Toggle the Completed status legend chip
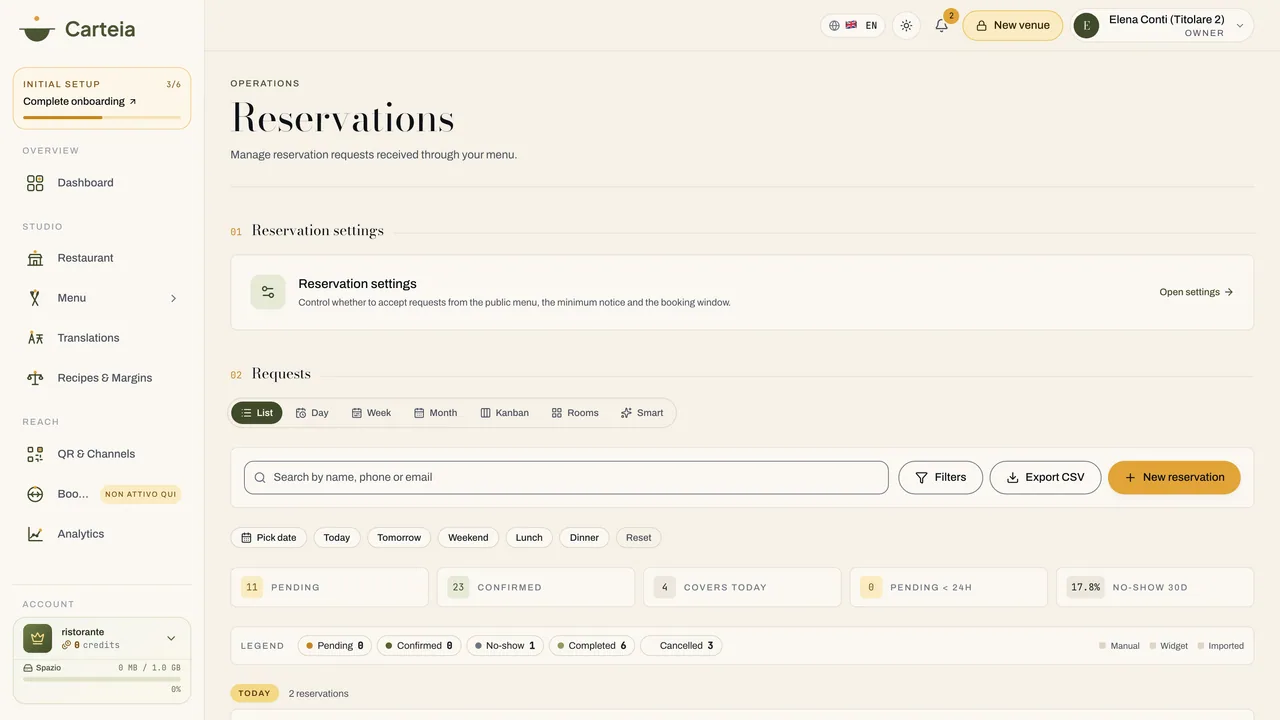 click(x=592, y=646)
